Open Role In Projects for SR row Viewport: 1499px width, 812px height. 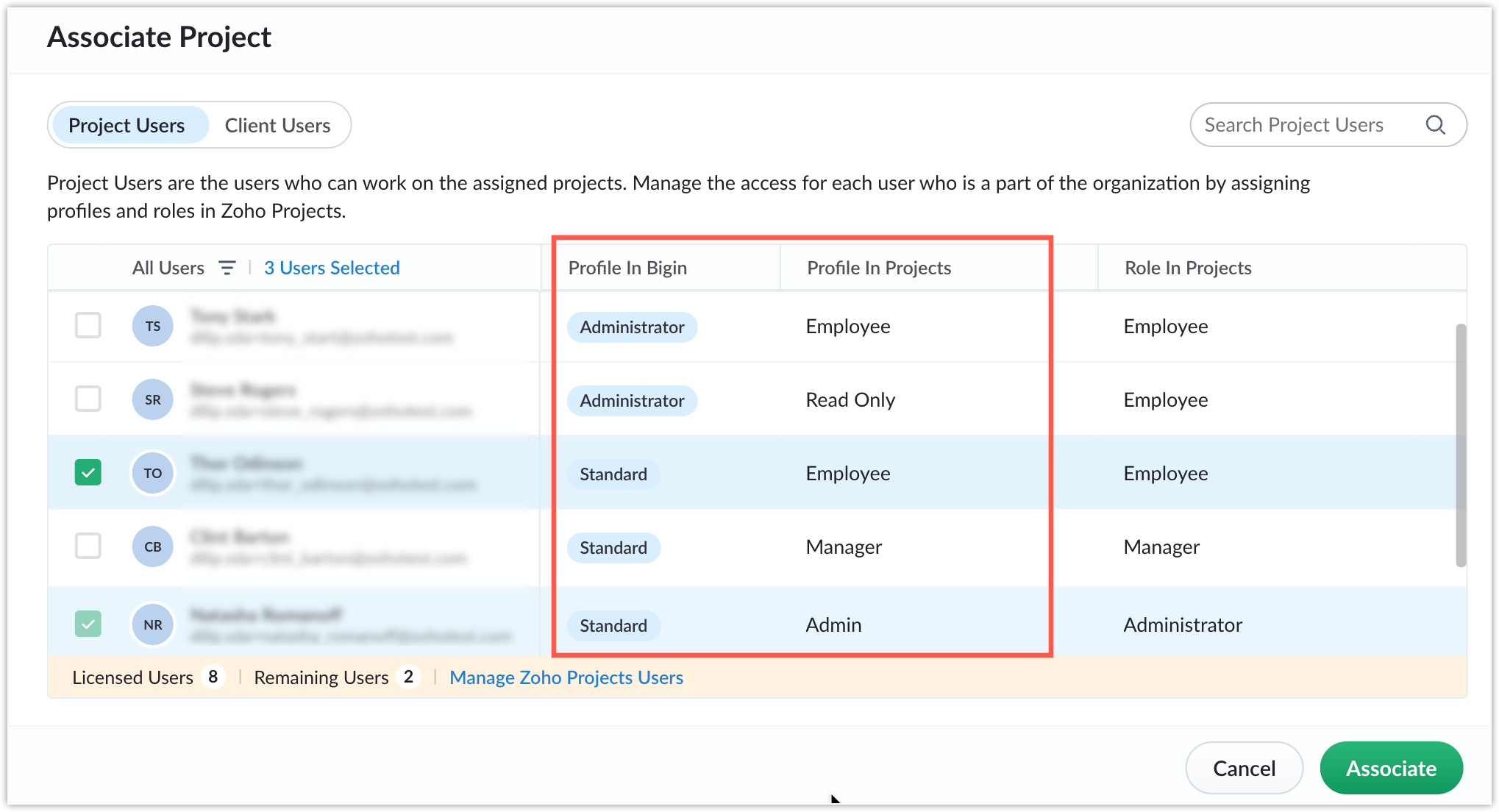pyautogui.click(x=1166, y=399)
